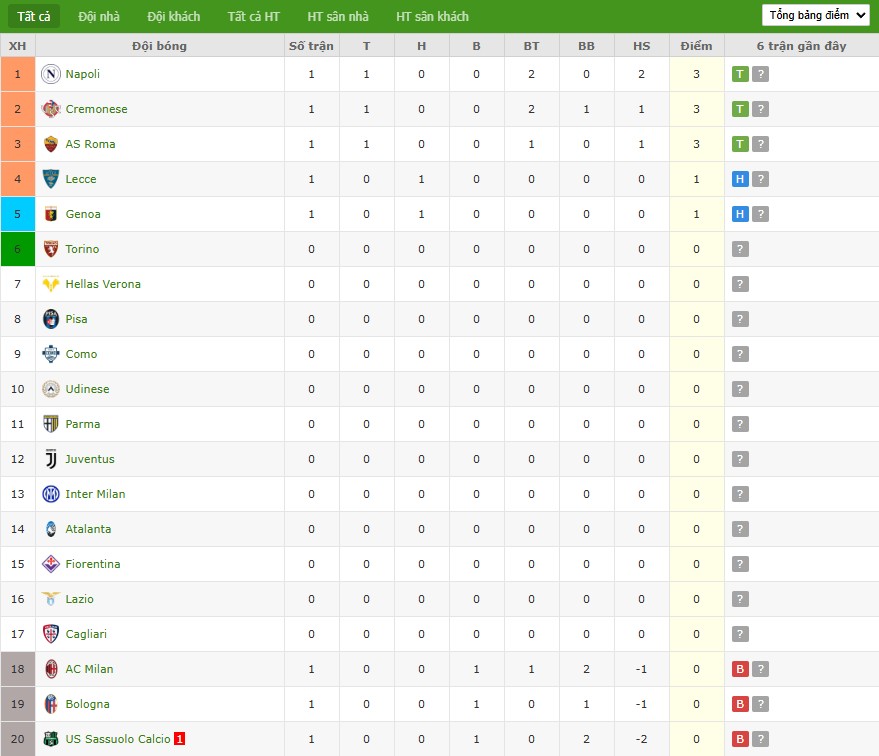The width and height of the screenshot is (879, 756).
Task: Open the "Tổng bảng điểm" dropdown
Action: (x=816, y=15)
